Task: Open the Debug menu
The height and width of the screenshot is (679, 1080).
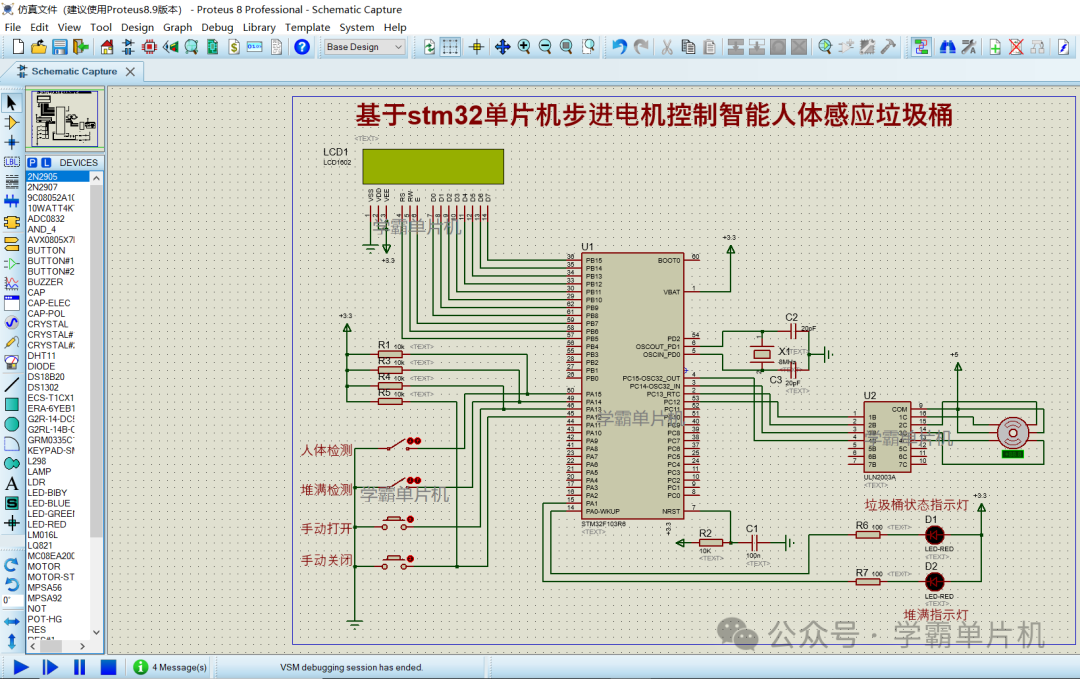Action: (x=217, y=28)
